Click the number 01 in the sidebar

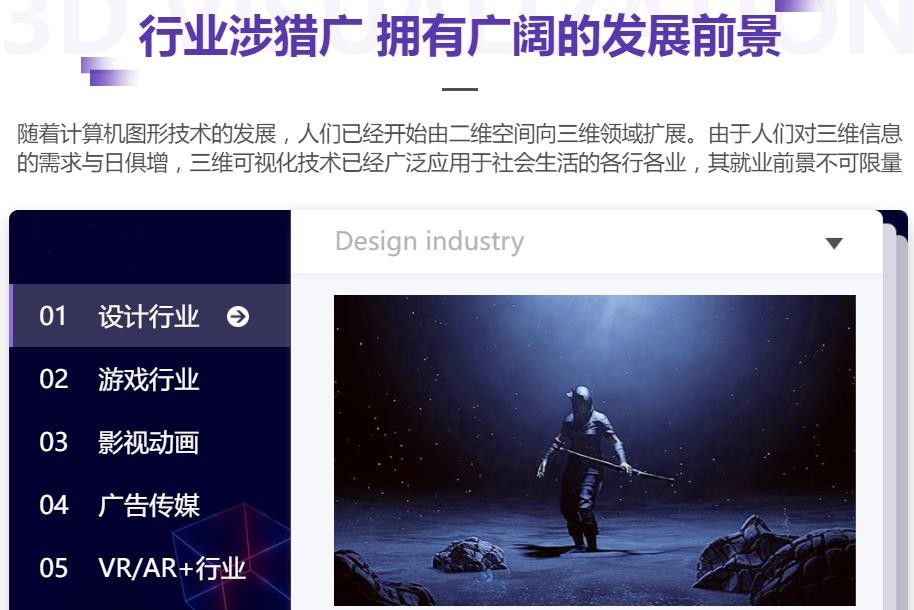point(53,316)
